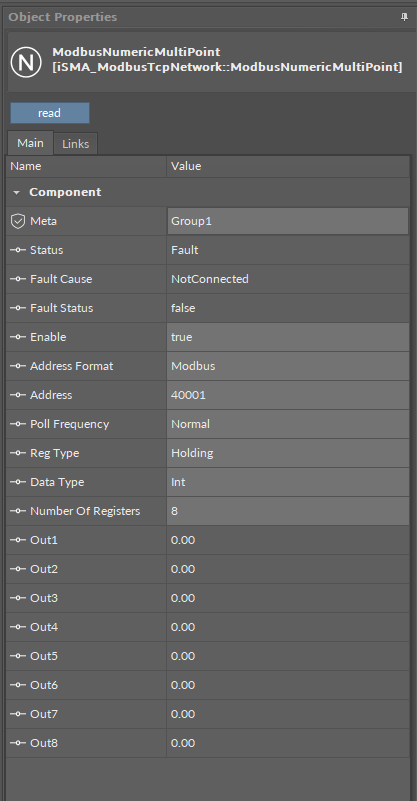Click the circled N component icon
Screen dimensions: 417x801
click(26, 62)
